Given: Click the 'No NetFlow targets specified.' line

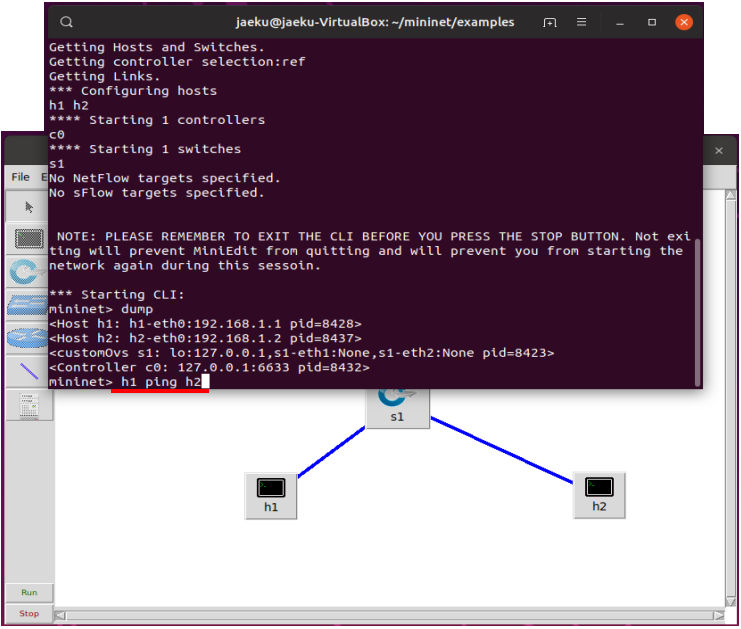Looking at the screenshot, I should click(x=165, y=178).
